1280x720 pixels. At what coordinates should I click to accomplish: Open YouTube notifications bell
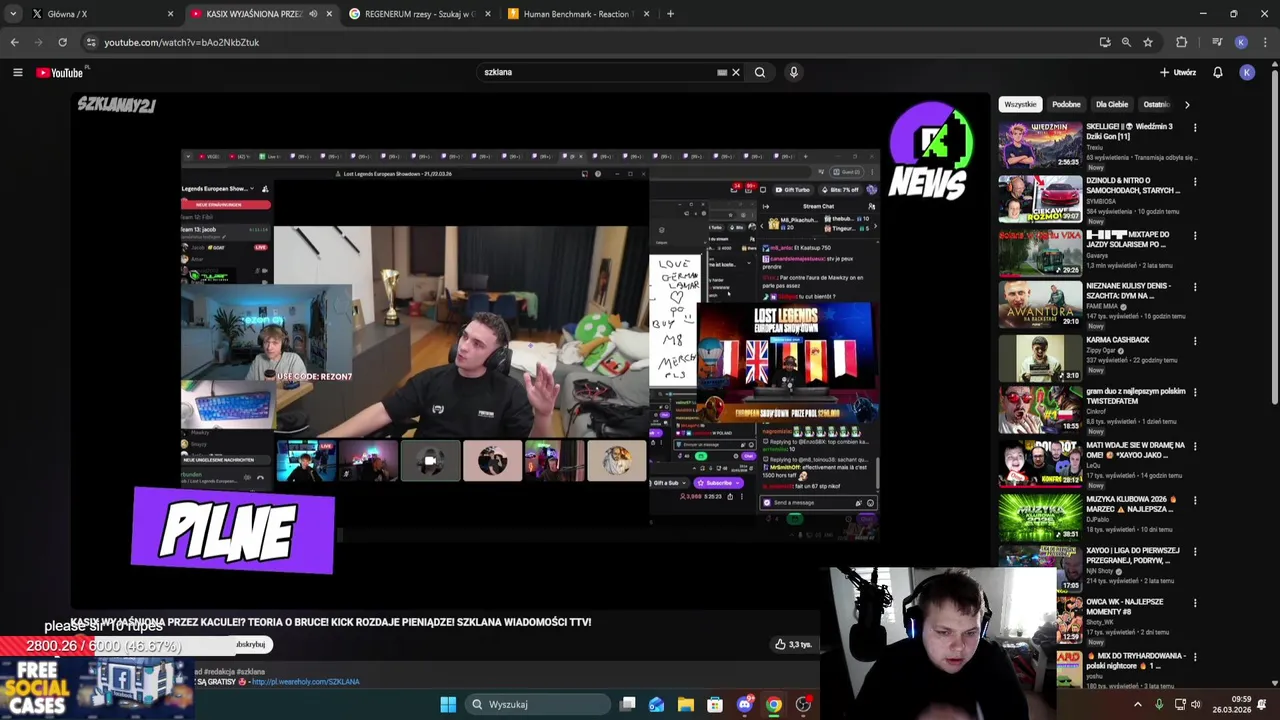click(1218, 72)
